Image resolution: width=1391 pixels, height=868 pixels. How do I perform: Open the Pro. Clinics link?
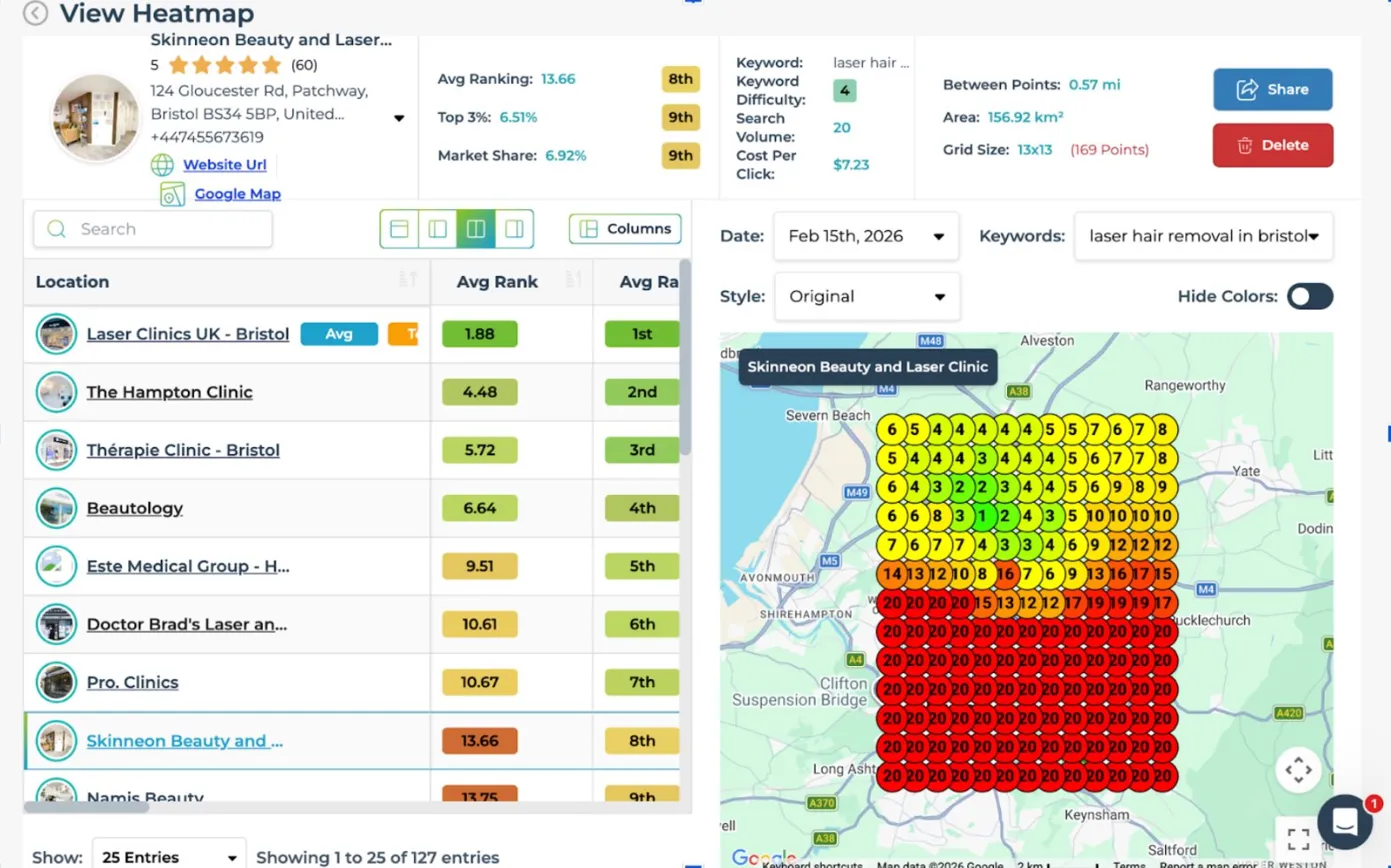[133, 683]
